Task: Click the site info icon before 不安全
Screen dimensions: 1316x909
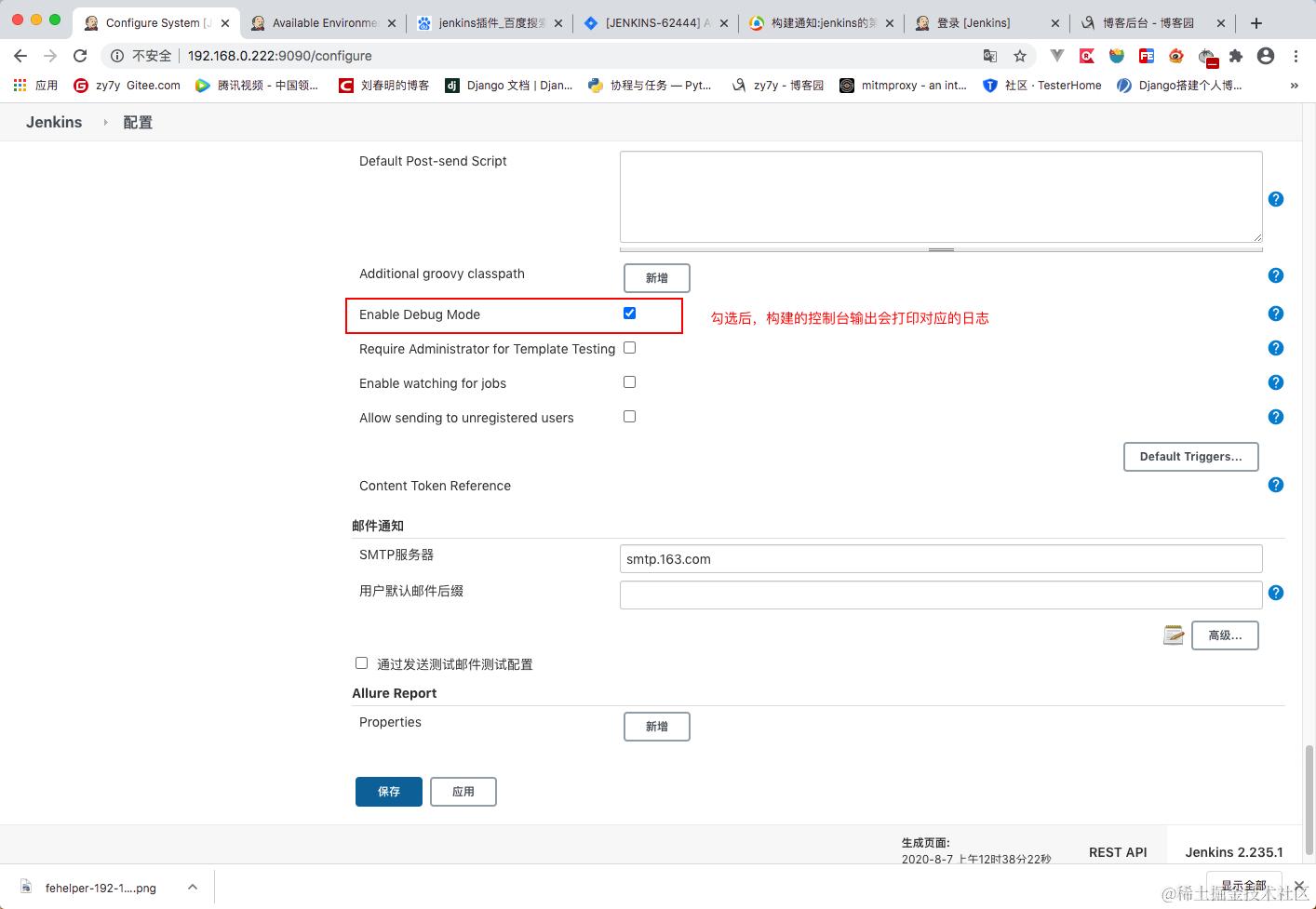Action: coord(117,56)
